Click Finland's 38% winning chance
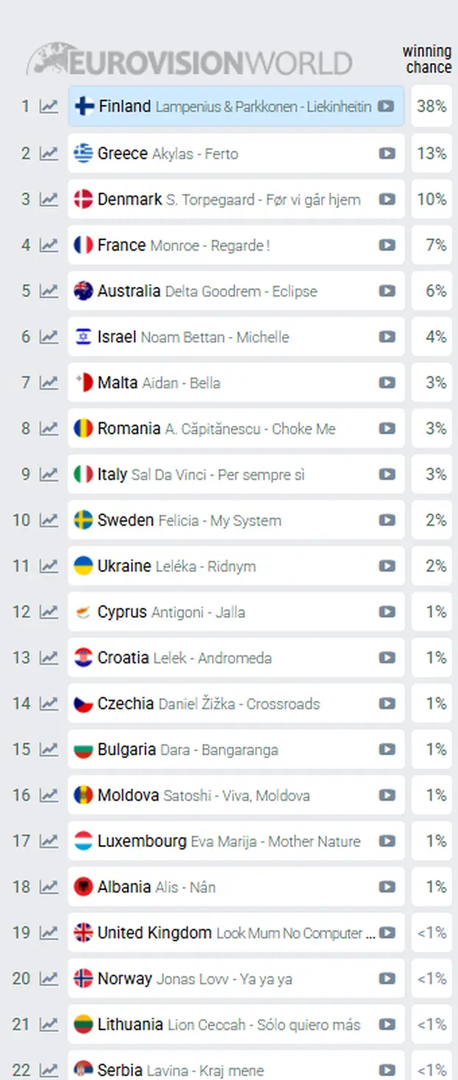458x1080 pixels. pos(432,106)
